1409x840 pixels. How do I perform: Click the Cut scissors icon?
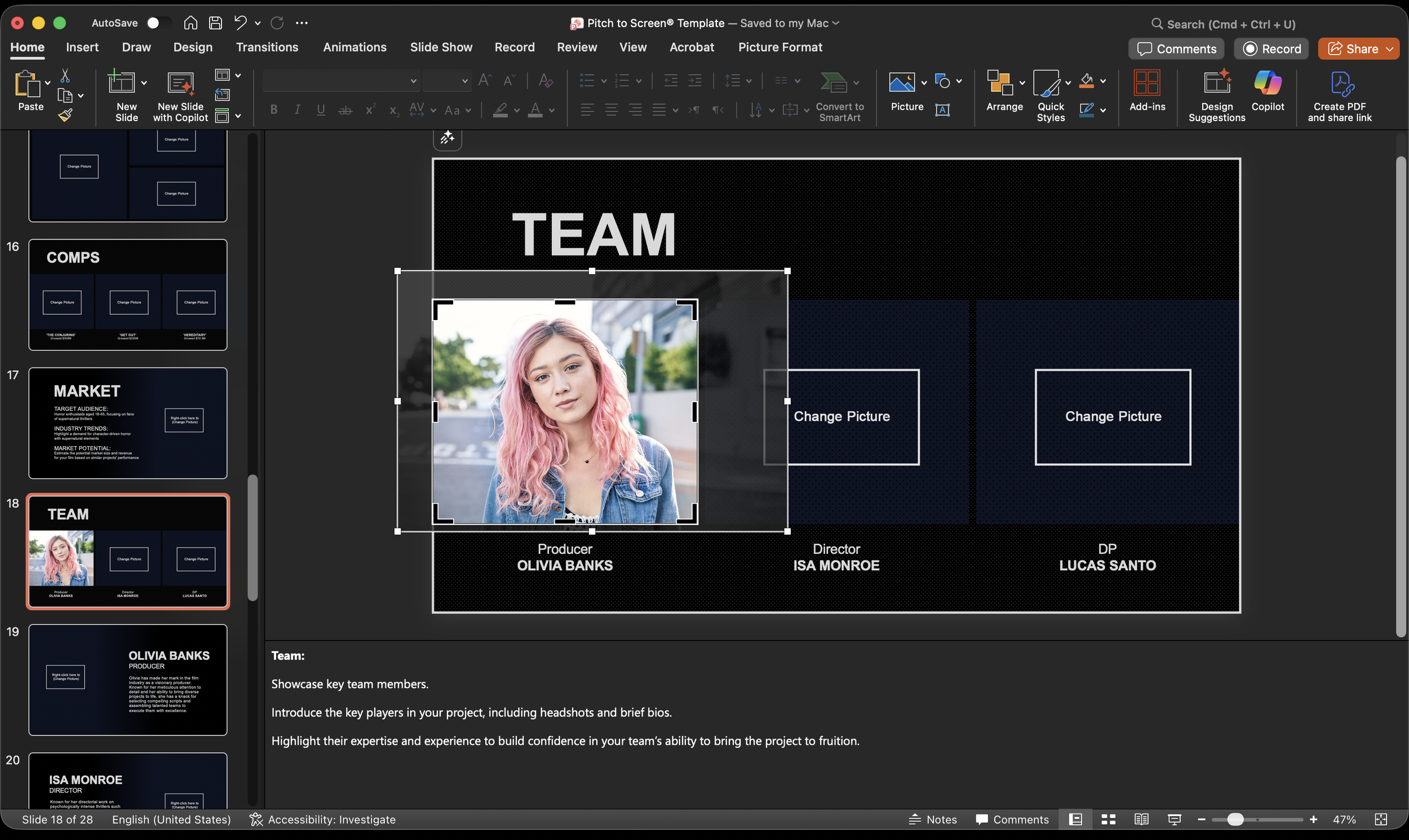[65, 75]
